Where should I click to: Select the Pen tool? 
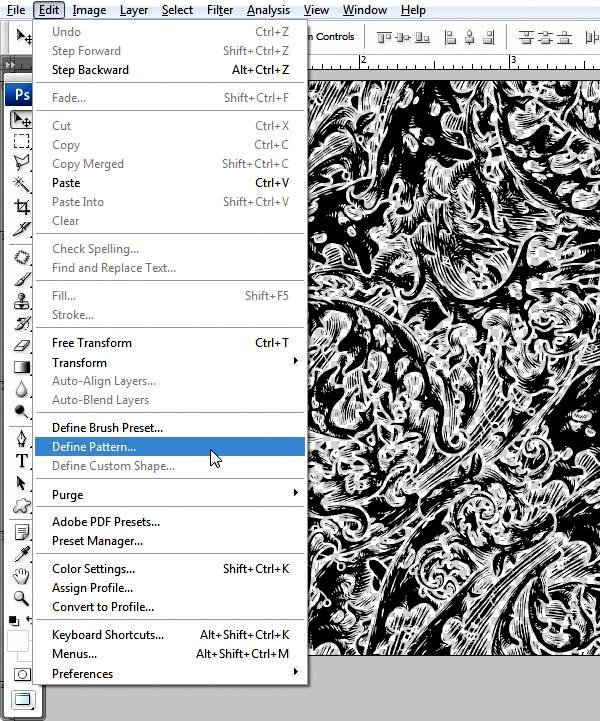tap(21, 439)
